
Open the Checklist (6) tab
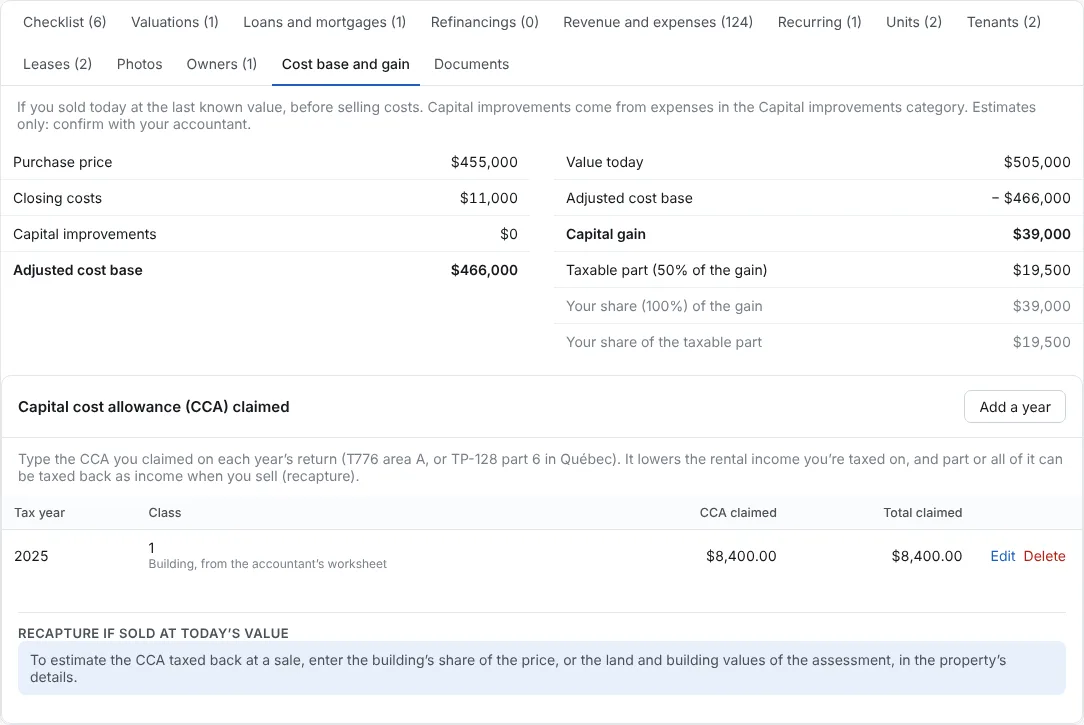click(64, 22)
